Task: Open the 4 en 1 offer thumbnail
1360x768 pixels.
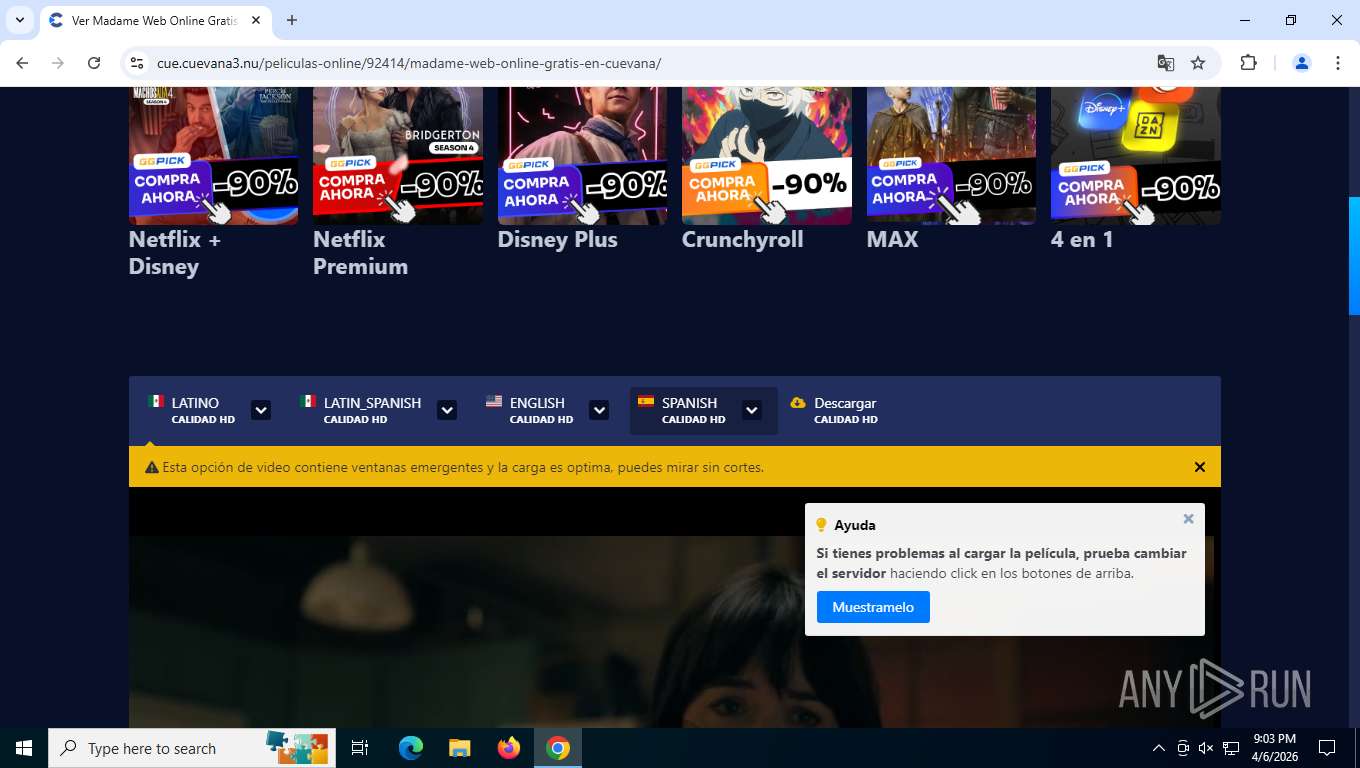Action: (x=1136, y=155)
